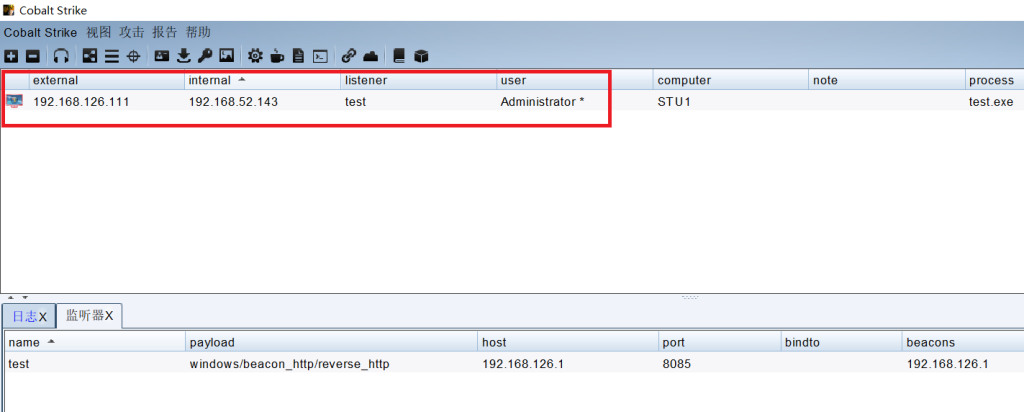The height and width of the screenshot is (412, 1024).
Task: Select the test listener row
Action: tap(300, 364)
